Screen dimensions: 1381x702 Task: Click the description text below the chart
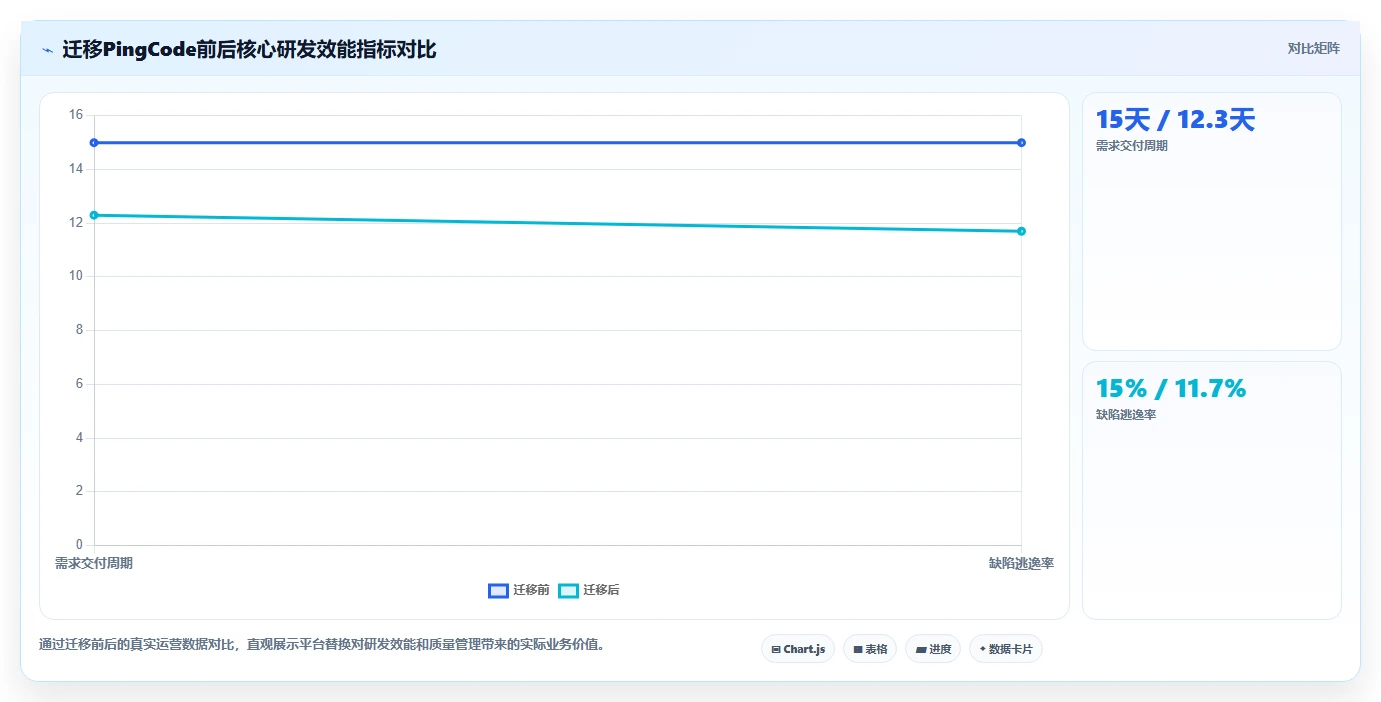(x=321, y=645)
